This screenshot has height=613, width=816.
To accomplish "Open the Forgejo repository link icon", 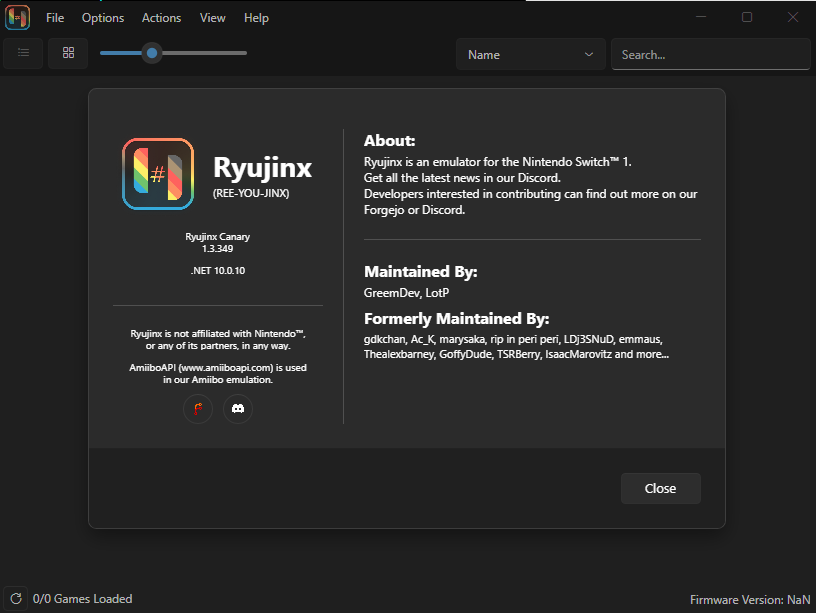I will click(198, 409).
